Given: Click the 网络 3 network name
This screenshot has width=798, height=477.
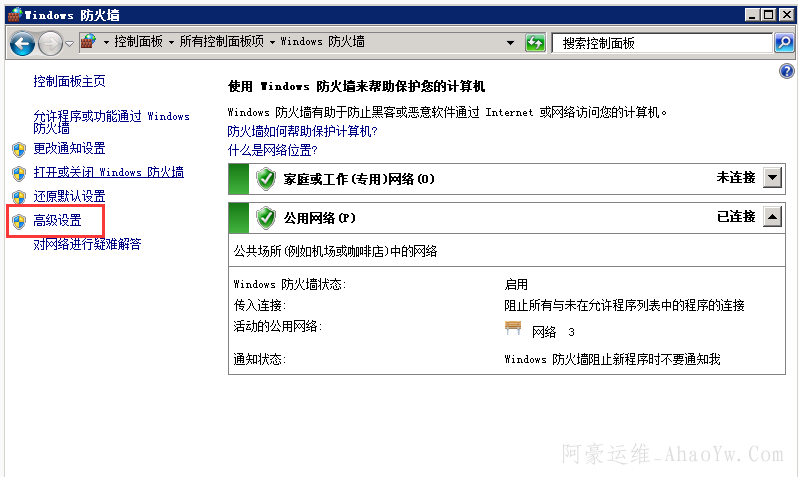Looking at the screenshot, I should pyautogui.click(x=553, y=332).
